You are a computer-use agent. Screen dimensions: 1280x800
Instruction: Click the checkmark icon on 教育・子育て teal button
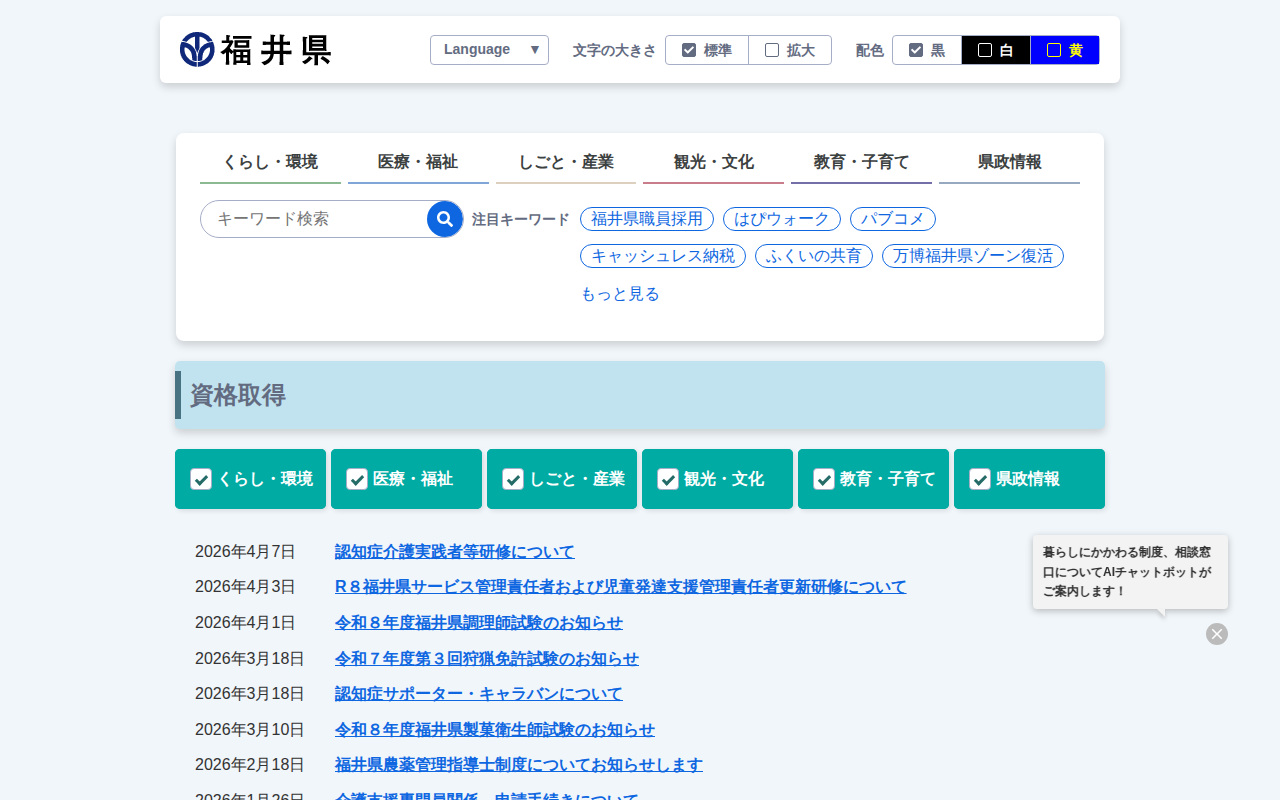(824, 479)
